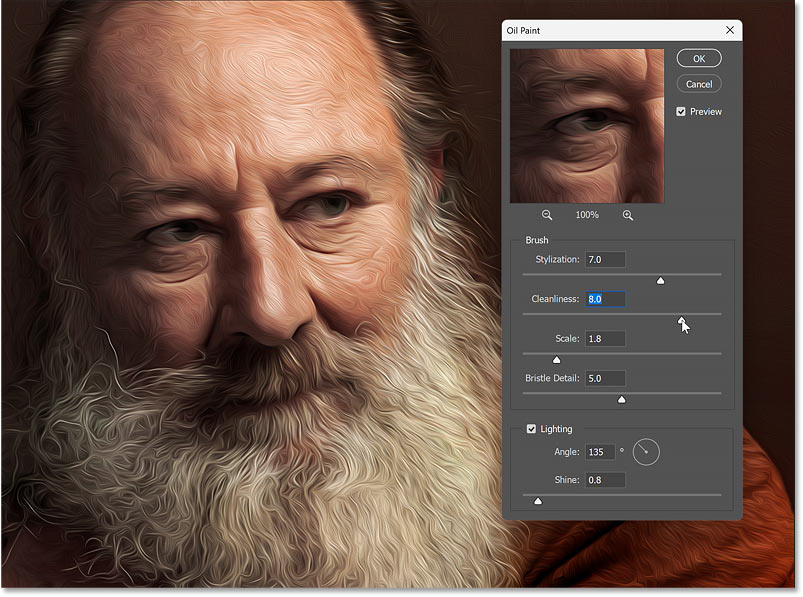Click the Stylization slider handle
The image size is (803, 597).
click(x=660, y=281)
